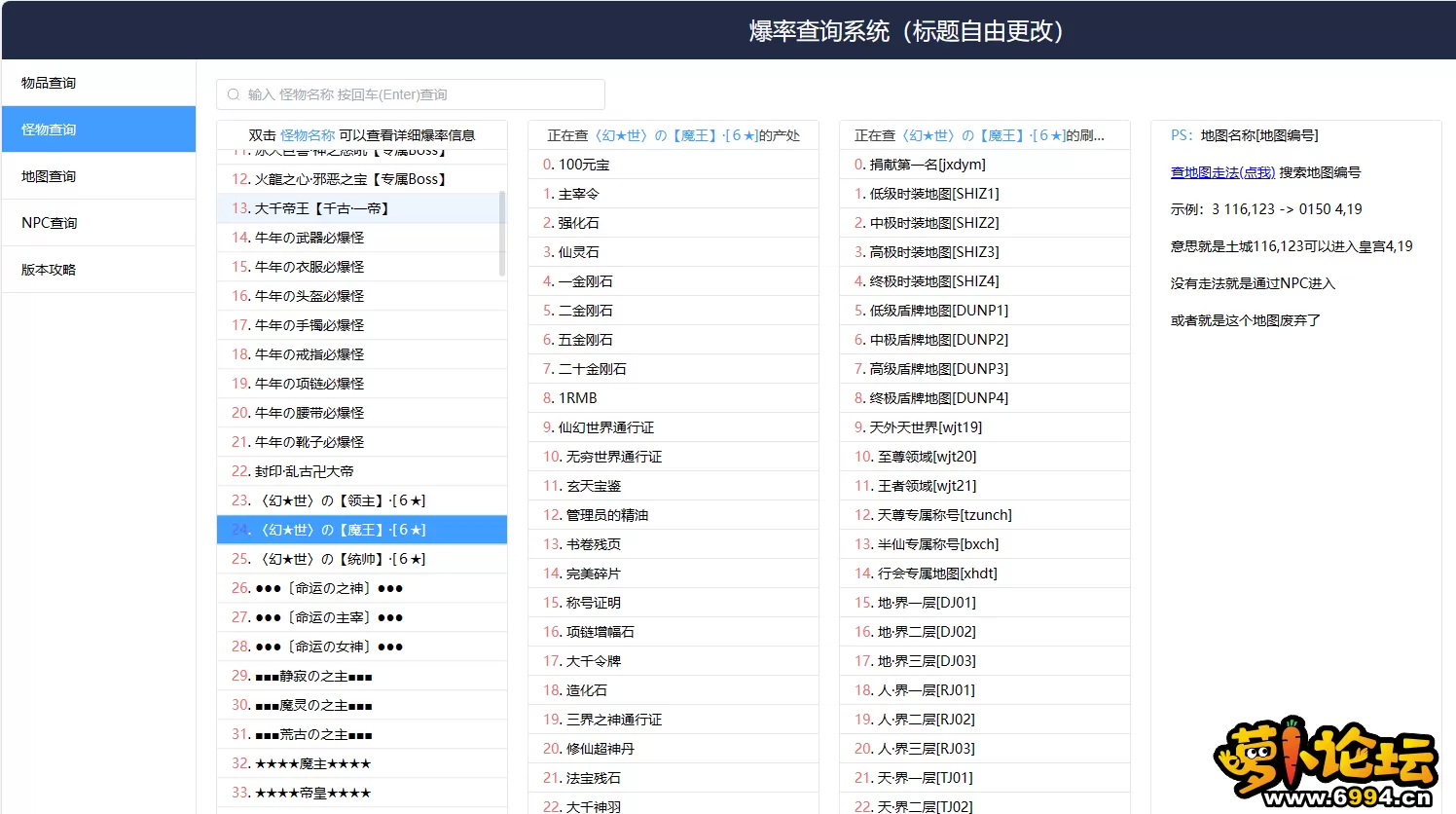The width and height of the screenshot is (1456, 814).
Task: Click highlighted row 〈幻★世〉の【魔王】·[6★]
Action: [362, 530]
